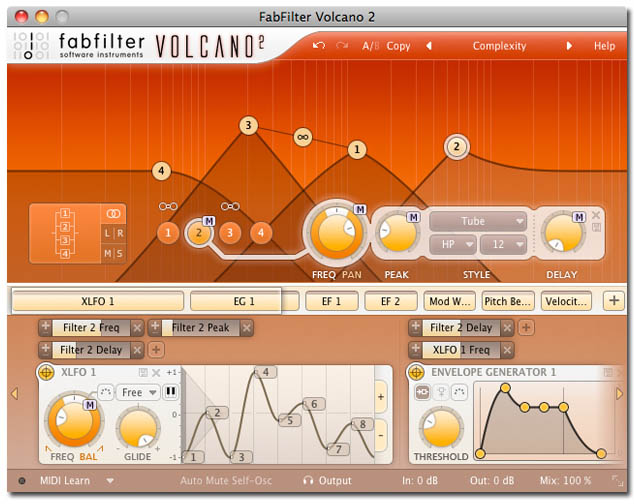This screenshot has height=504, width=634.
Task: Remove XLFO 1 with X icon
Action: click(156, 373)
